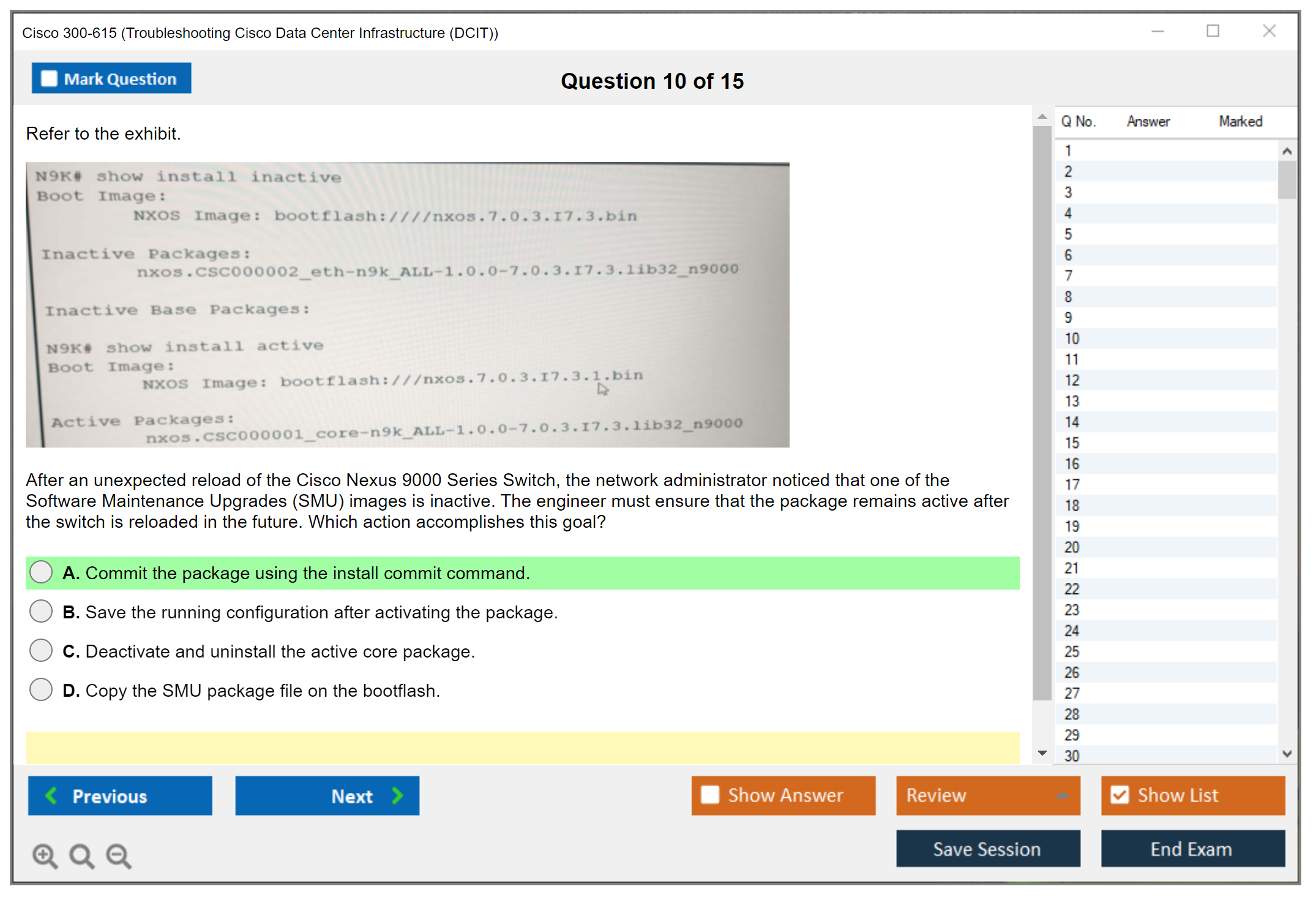Uncheck the Show List checkbox

[x=1120, y=795]
